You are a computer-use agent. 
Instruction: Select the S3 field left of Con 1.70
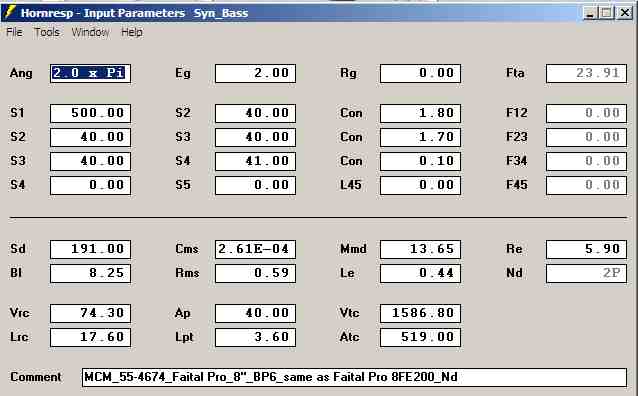(x=256, y=137)
